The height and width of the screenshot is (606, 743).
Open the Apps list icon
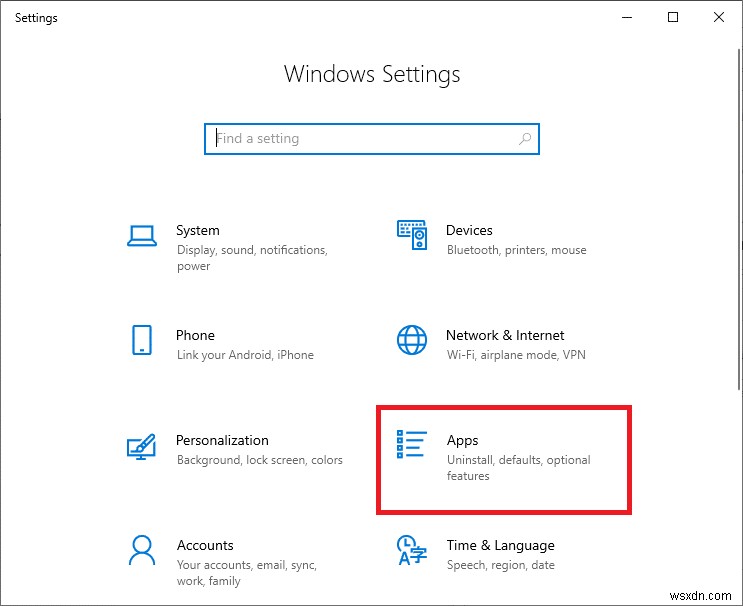[x=412, y=444]
